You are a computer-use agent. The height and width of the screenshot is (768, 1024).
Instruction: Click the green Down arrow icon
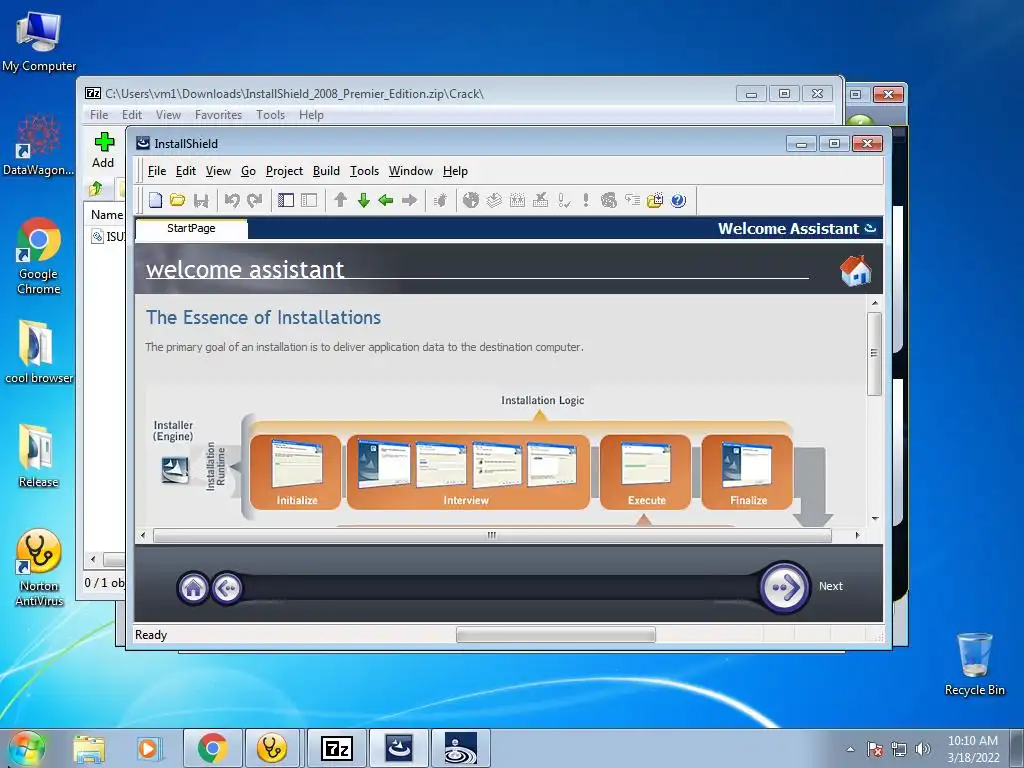tap(364, 200)
